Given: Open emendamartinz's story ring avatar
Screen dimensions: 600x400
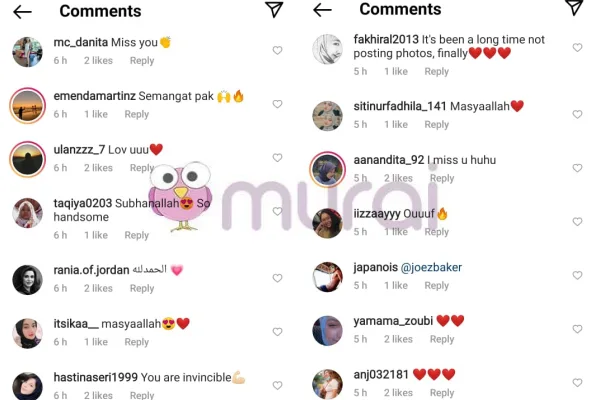Looking at the screenshot, I should point(27,106).
